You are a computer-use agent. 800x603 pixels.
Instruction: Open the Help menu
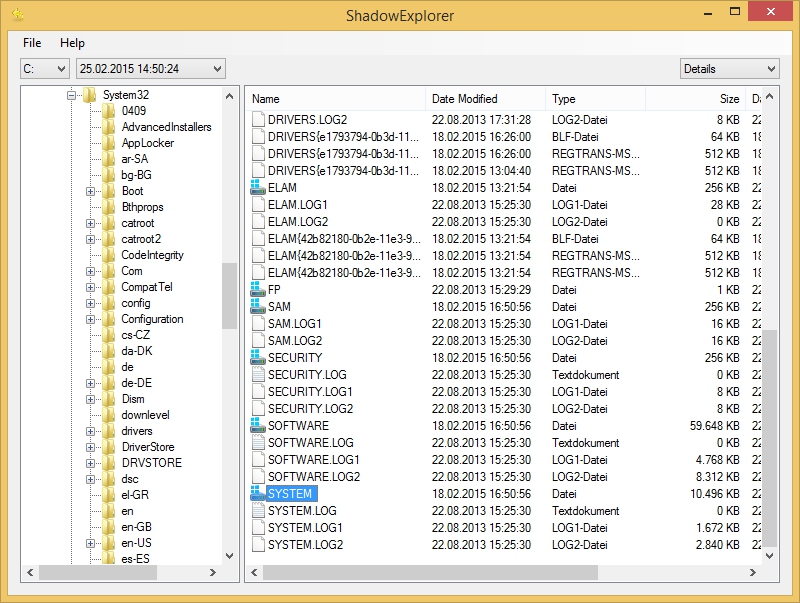[x=72, y=43]
